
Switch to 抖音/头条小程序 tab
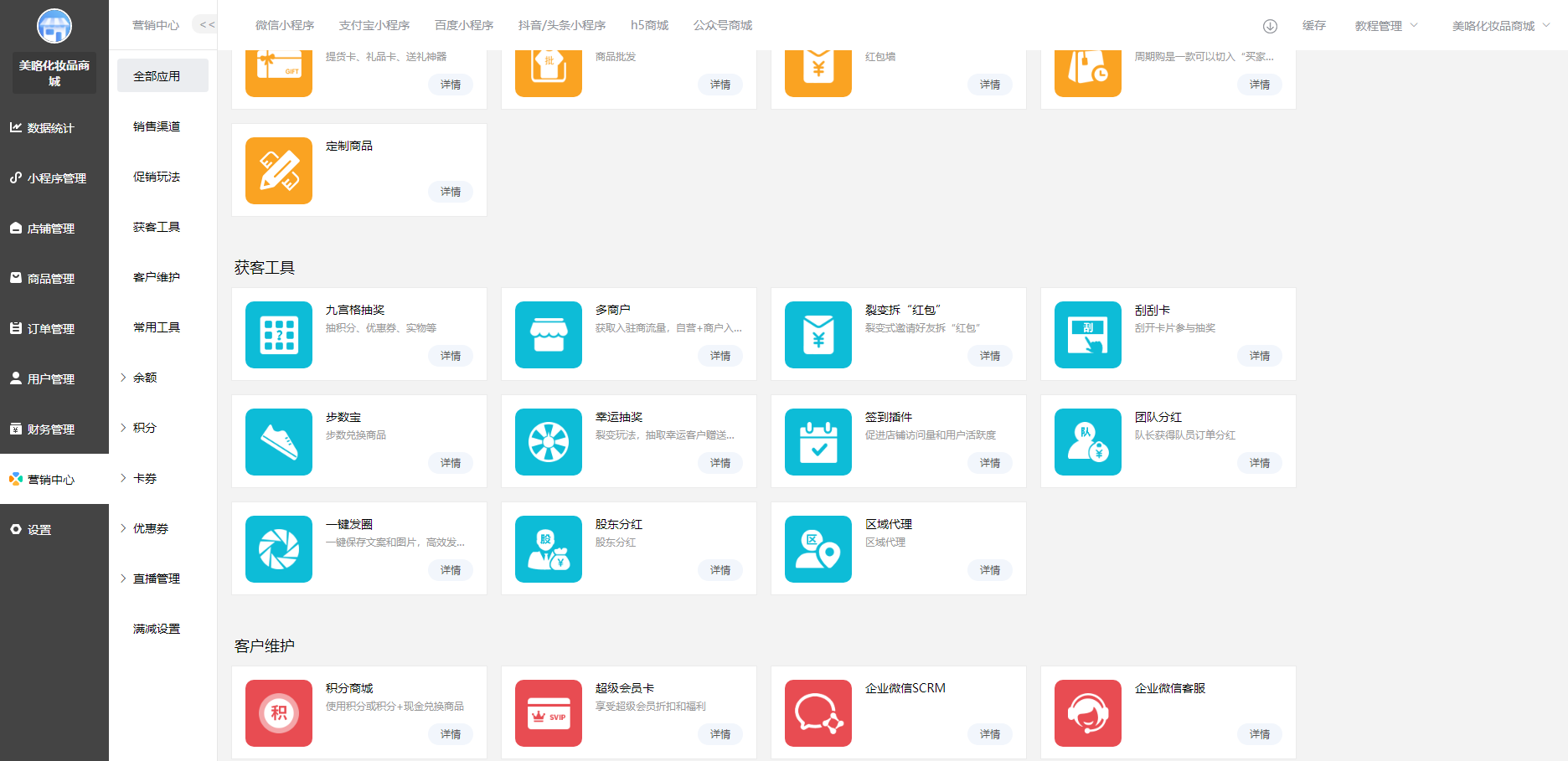tap(562, 25)
